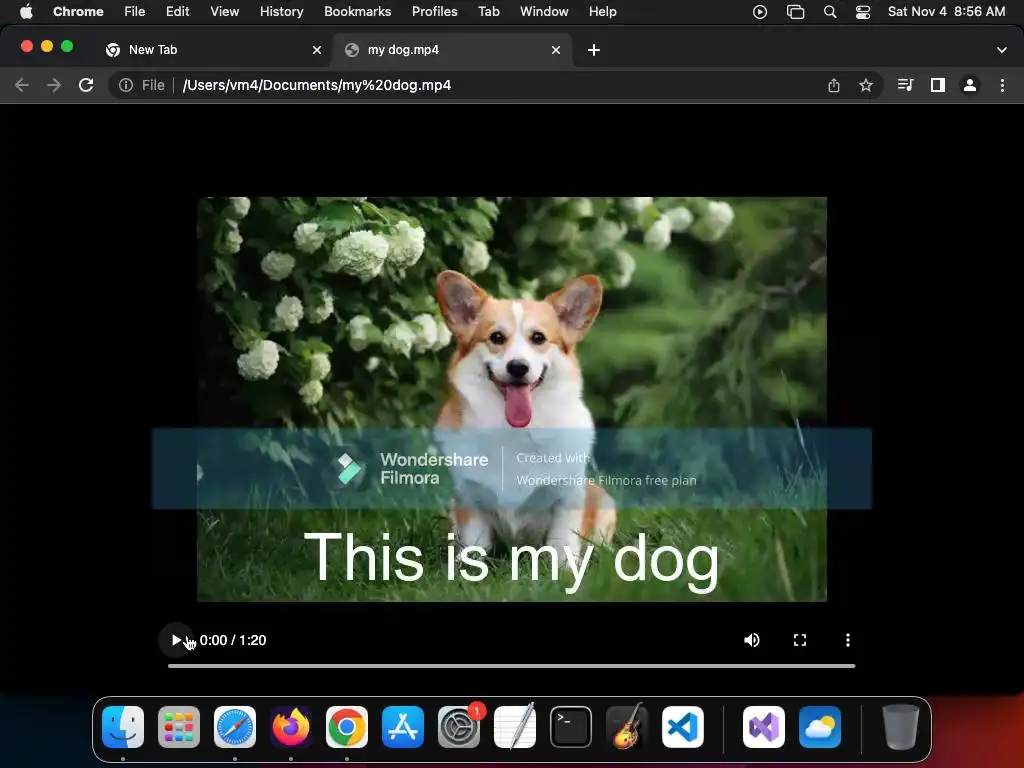Image resolution: width=1024 pixels, height=768 pixels.
Task: Reload the current page
Action: (86, 85)
